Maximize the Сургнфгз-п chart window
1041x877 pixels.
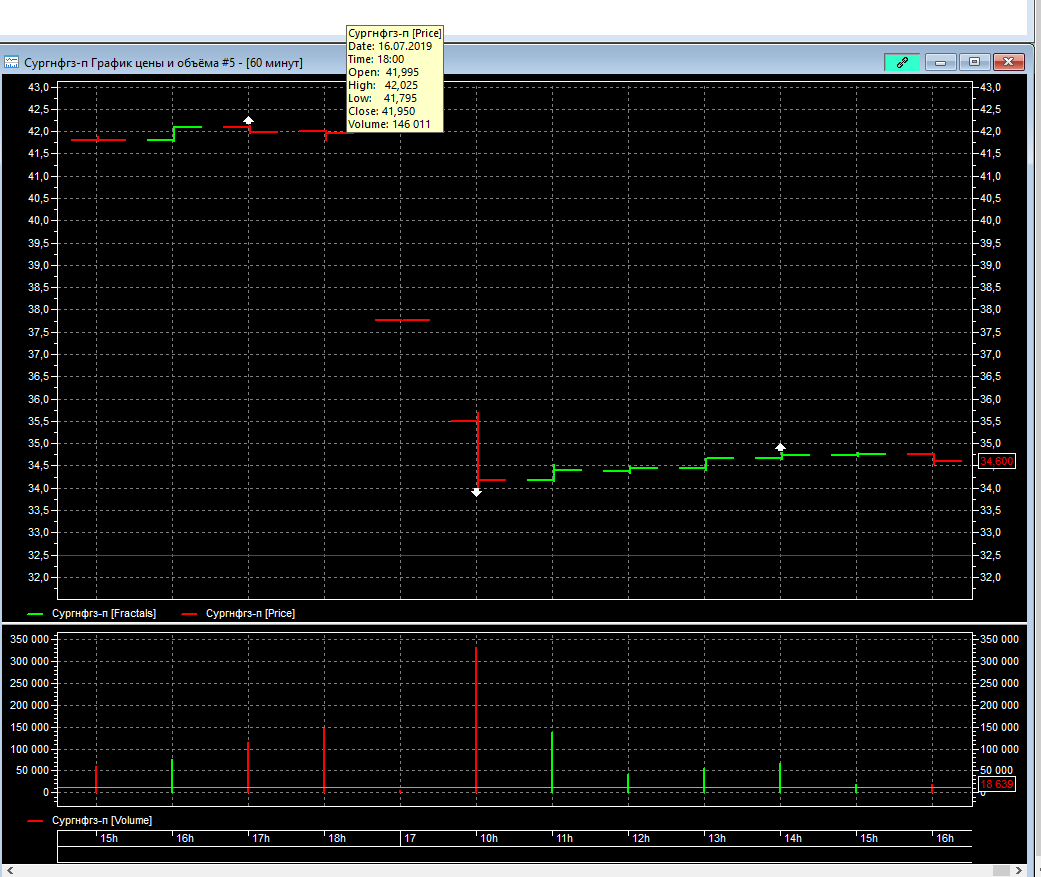974,62
